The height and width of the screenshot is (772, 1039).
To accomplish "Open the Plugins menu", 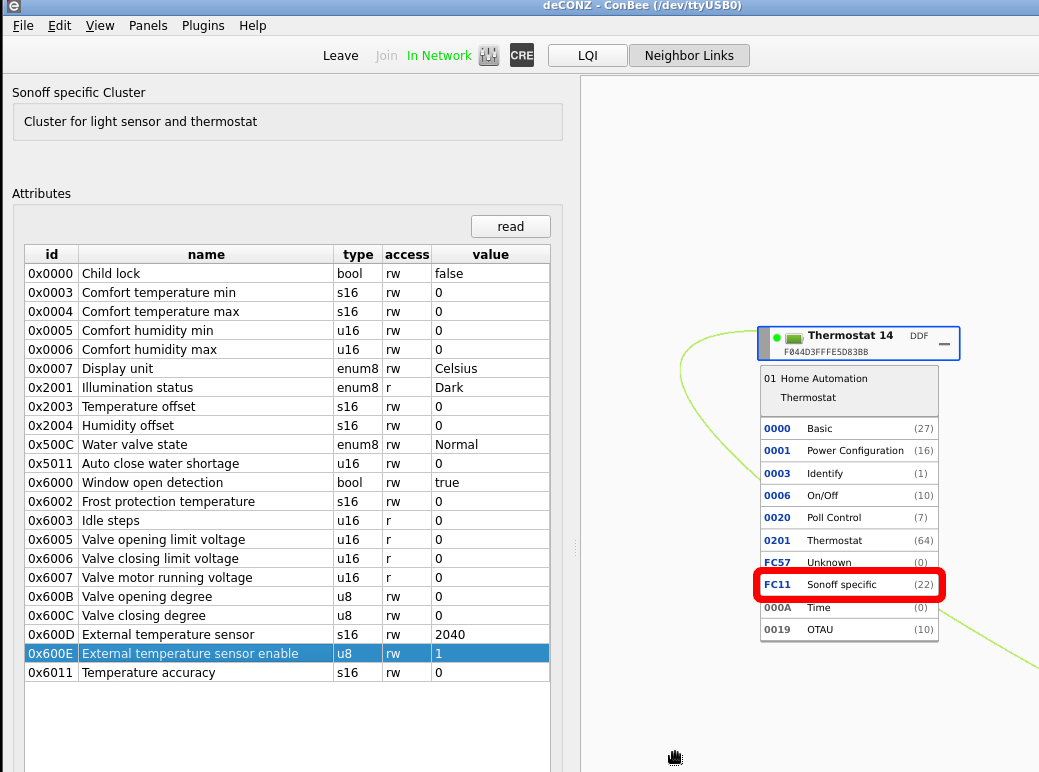I will (x=203, y=26).
